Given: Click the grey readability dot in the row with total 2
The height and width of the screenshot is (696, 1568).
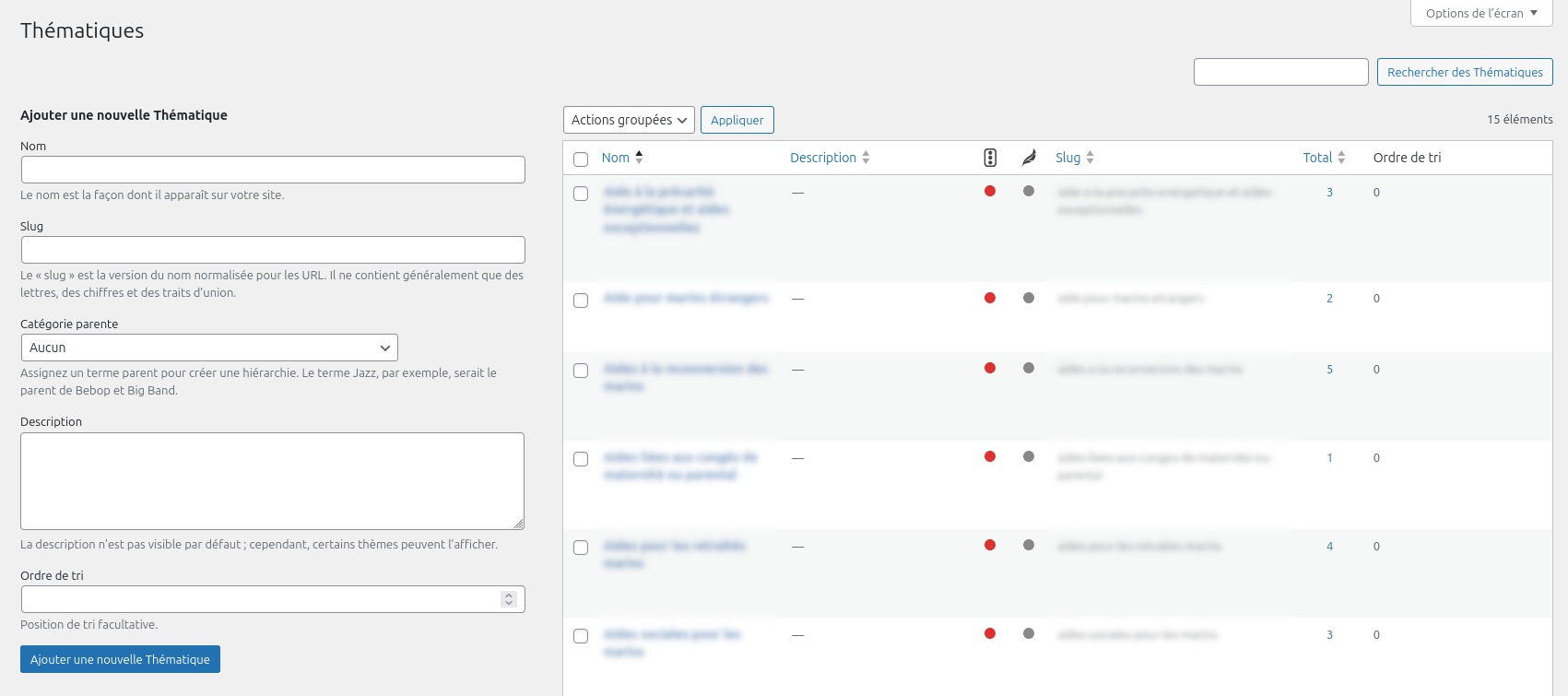Looking at the screenshot, I should pyautogui.click(x=1029, y=298).
